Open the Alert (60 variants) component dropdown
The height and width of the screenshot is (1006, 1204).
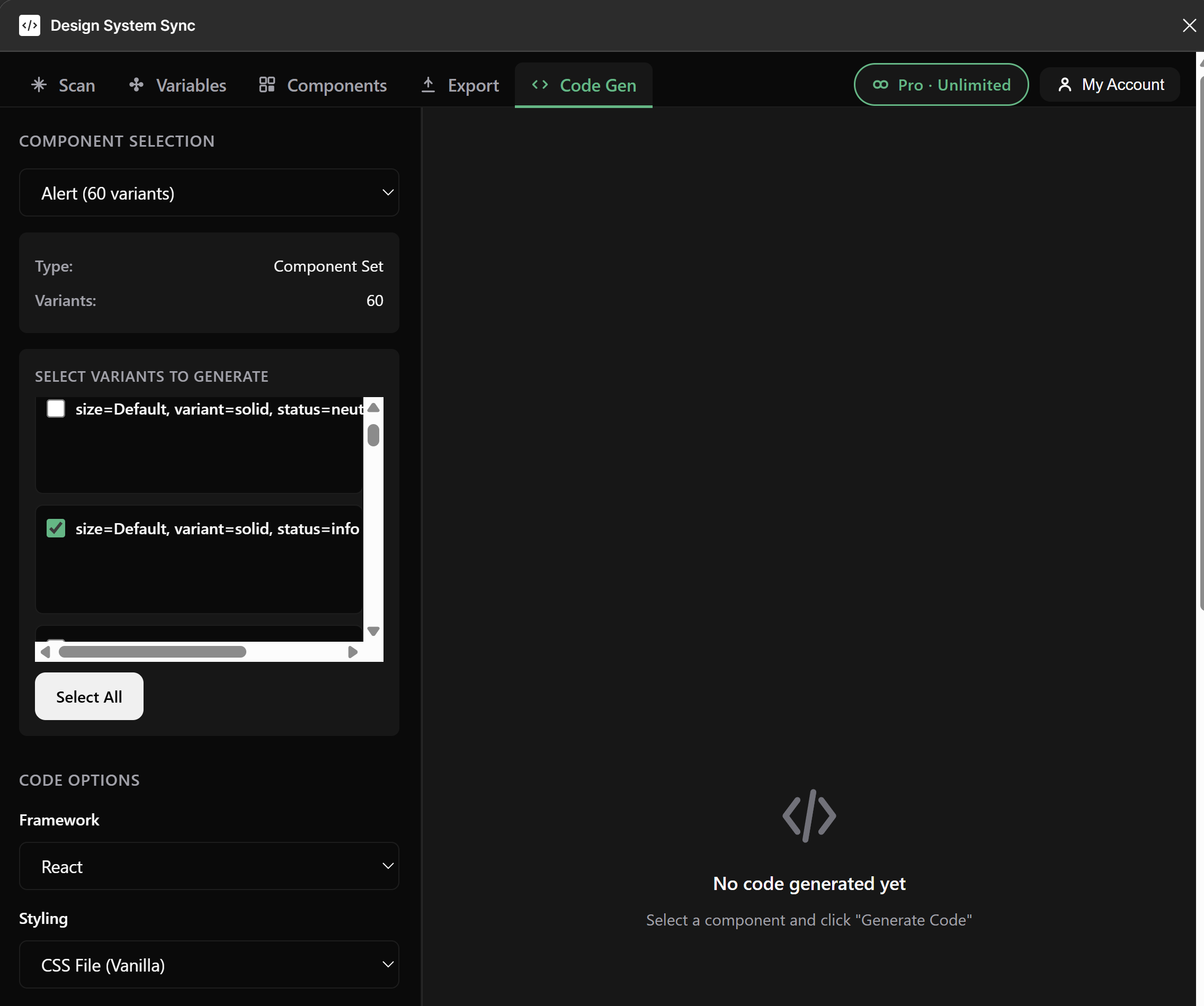(x=209, y=193)
